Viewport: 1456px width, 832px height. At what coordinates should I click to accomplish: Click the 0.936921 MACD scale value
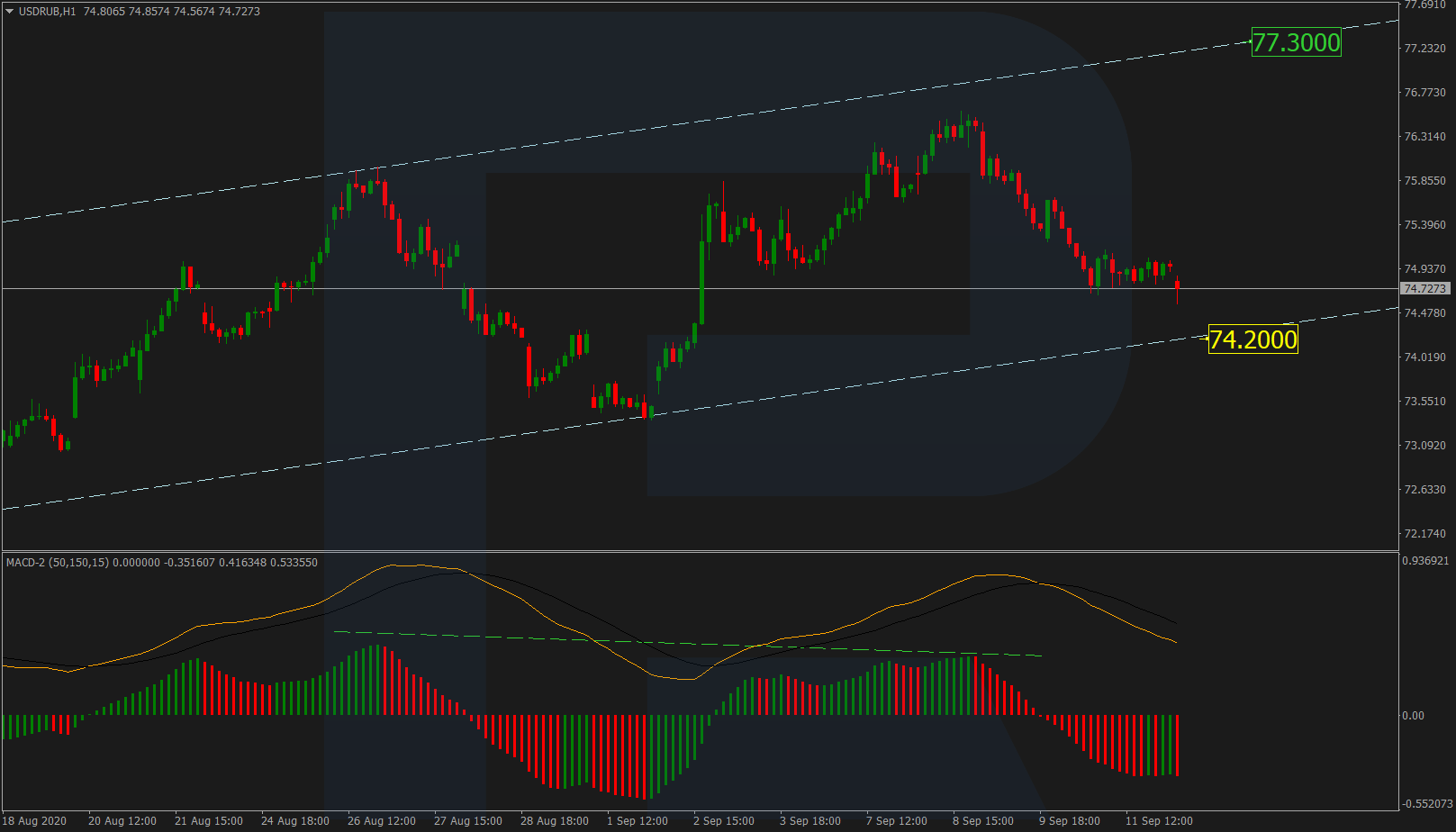(x=1426, y=561)
